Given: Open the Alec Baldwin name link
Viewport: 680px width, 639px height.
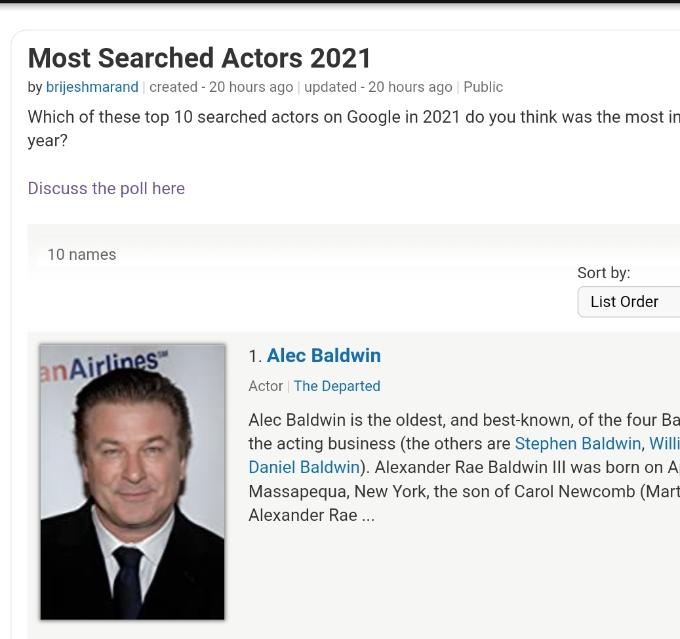Looking at the screenshot, I should click(x=323, y=355).
